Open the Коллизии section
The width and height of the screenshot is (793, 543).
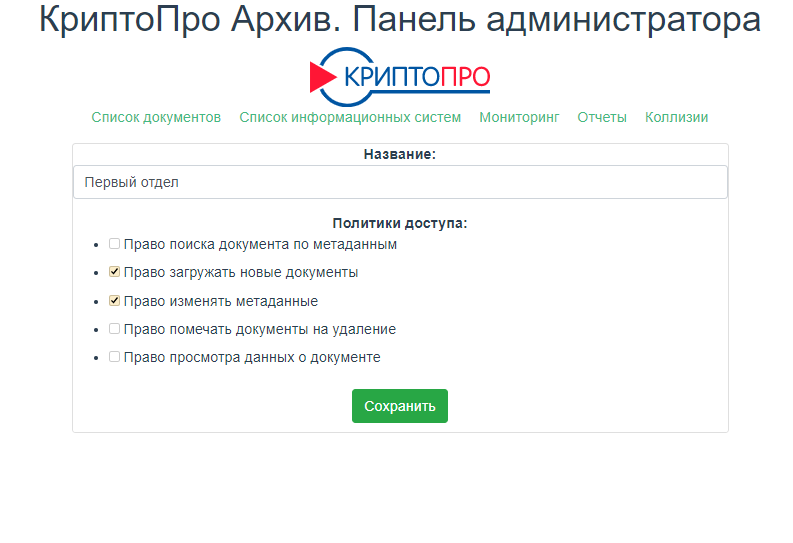click(676, 117)
